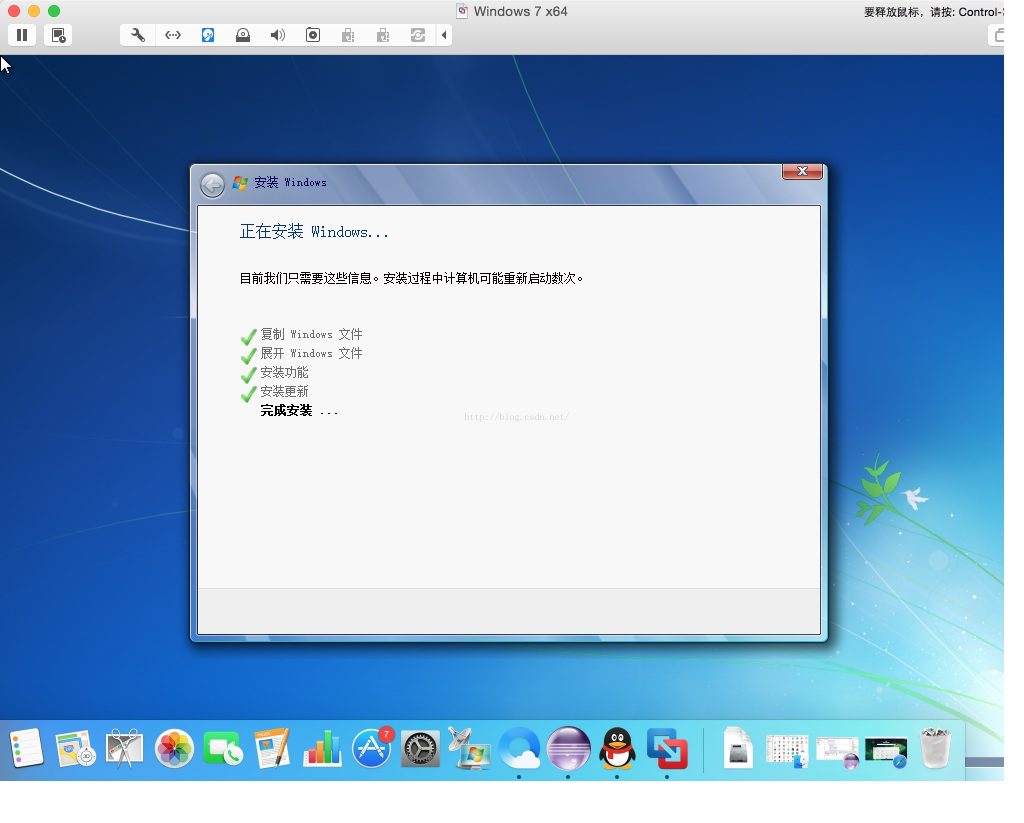Open Photos from the Dock
This screenshot has width=1024, height=823.
tap(174, 749)
